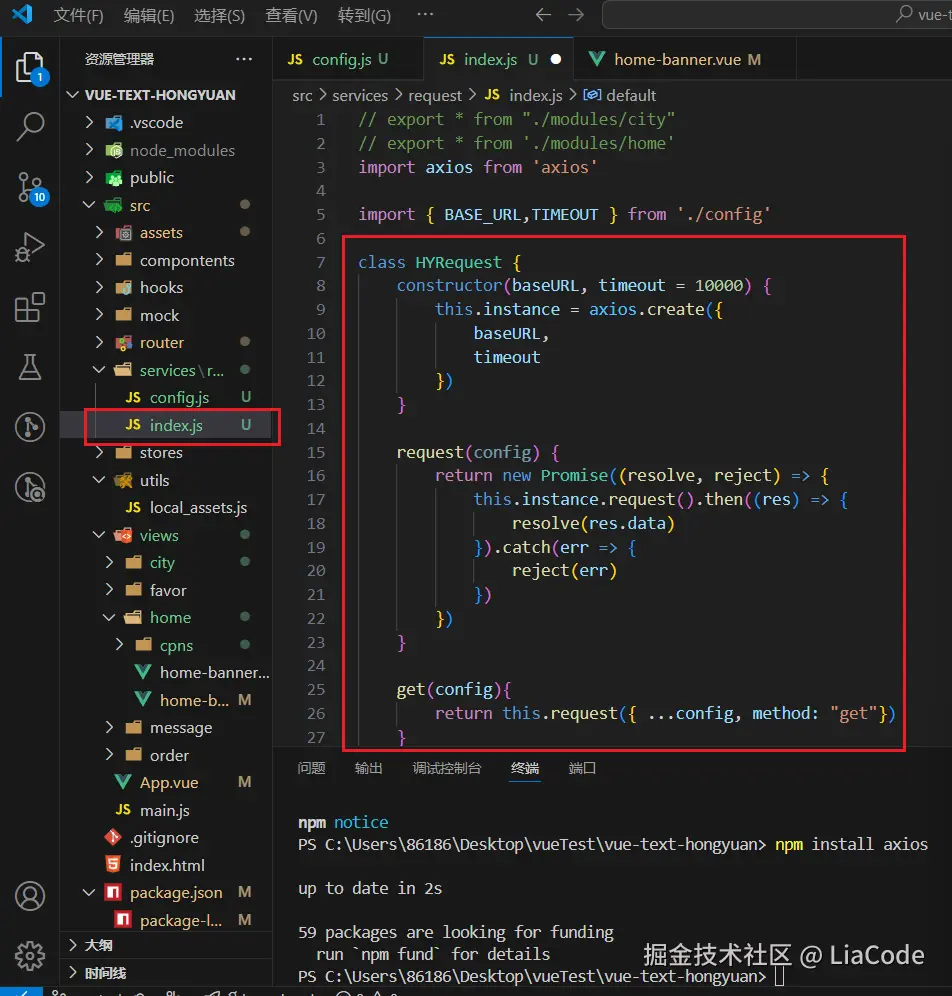Switch to the 输出 panel tab
This screenshot has height=996, width=952.
pos(368,768)
